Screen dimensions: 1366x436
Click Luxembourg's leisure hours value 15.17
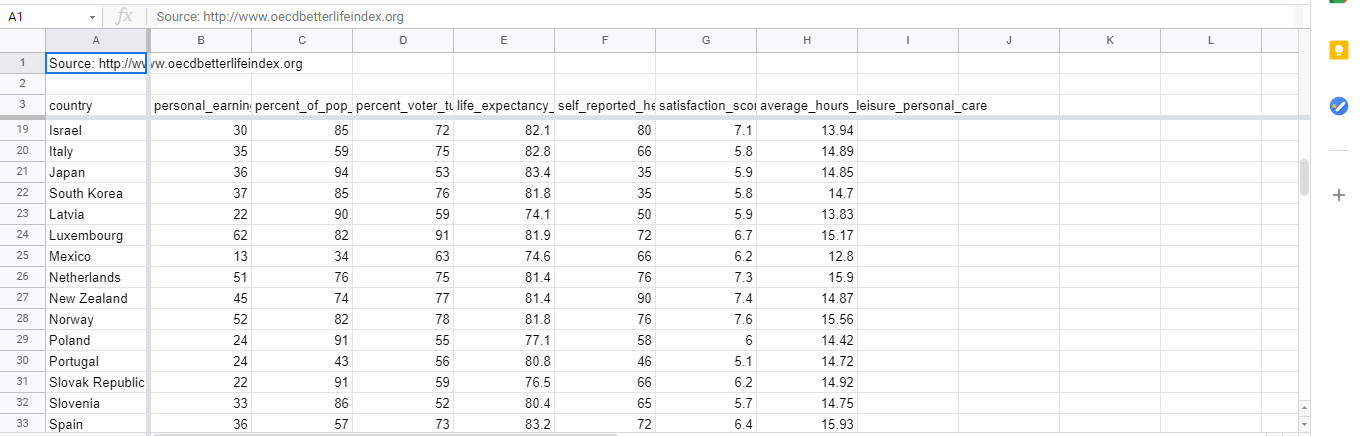pyautogui.click(x=807, y=235)
